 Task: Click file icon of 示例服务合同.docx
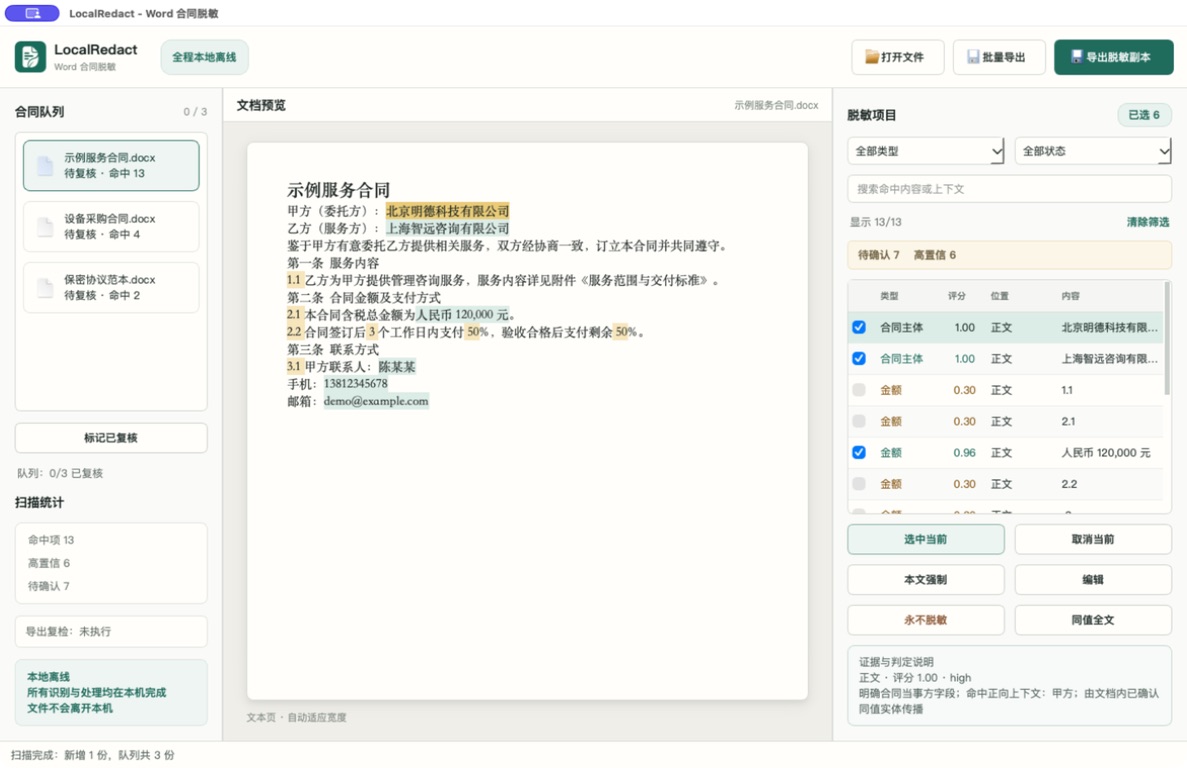(45, 166)
